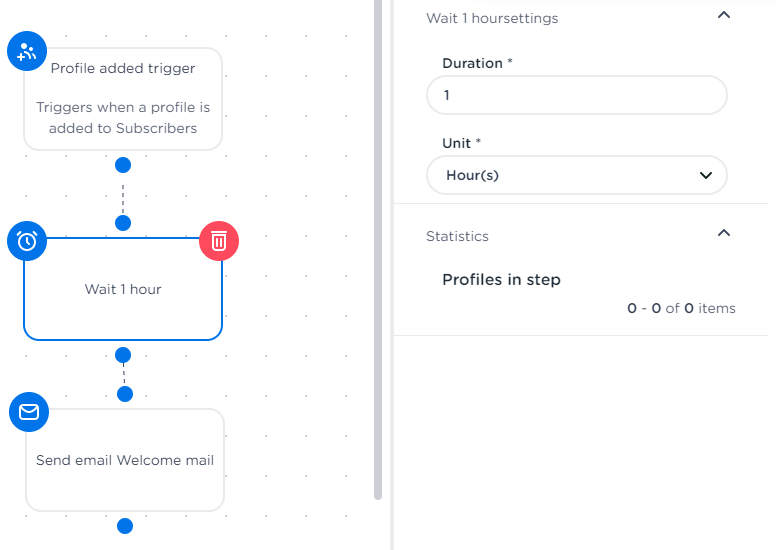Click connector dot below Profile added trigger

pyautogui.click(x=123, y=165)
